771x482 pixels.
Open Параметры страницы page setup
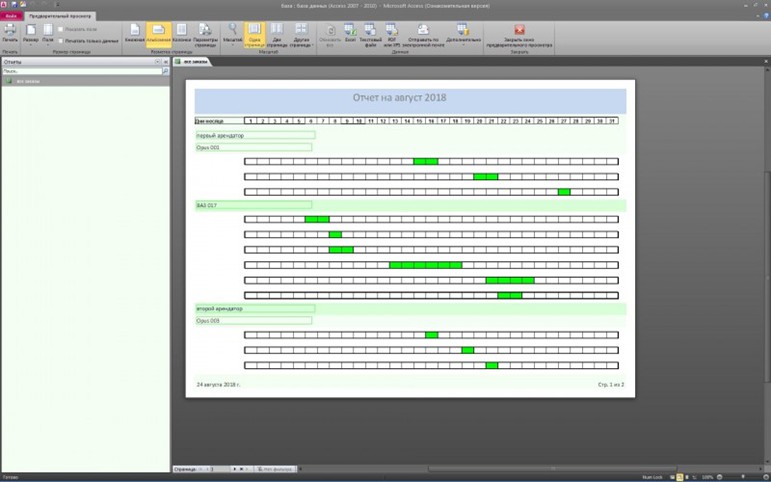(205, 35)
